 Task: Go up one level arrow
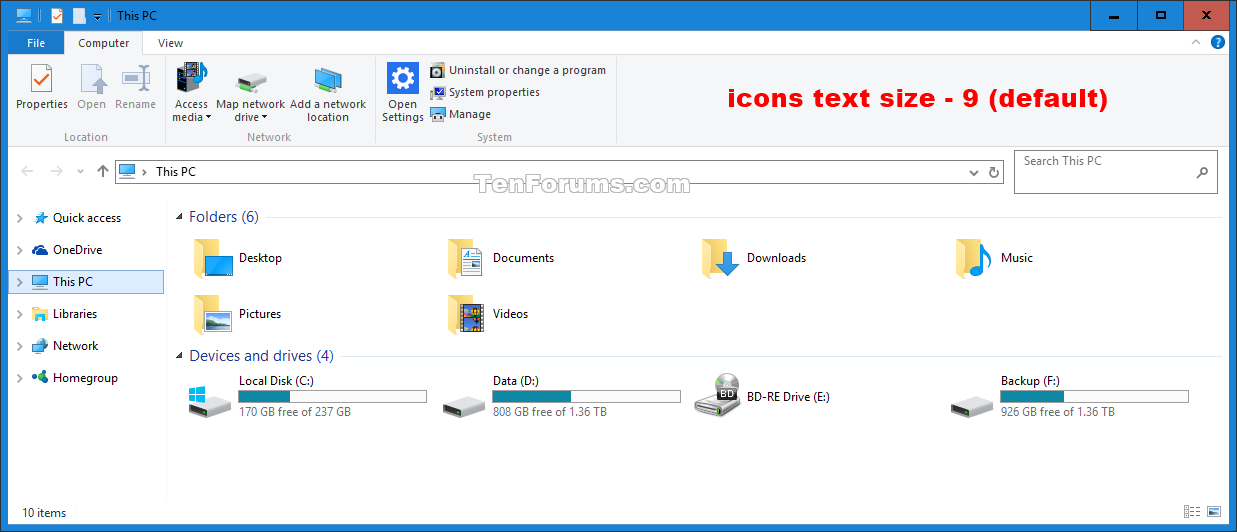point(102,172)
